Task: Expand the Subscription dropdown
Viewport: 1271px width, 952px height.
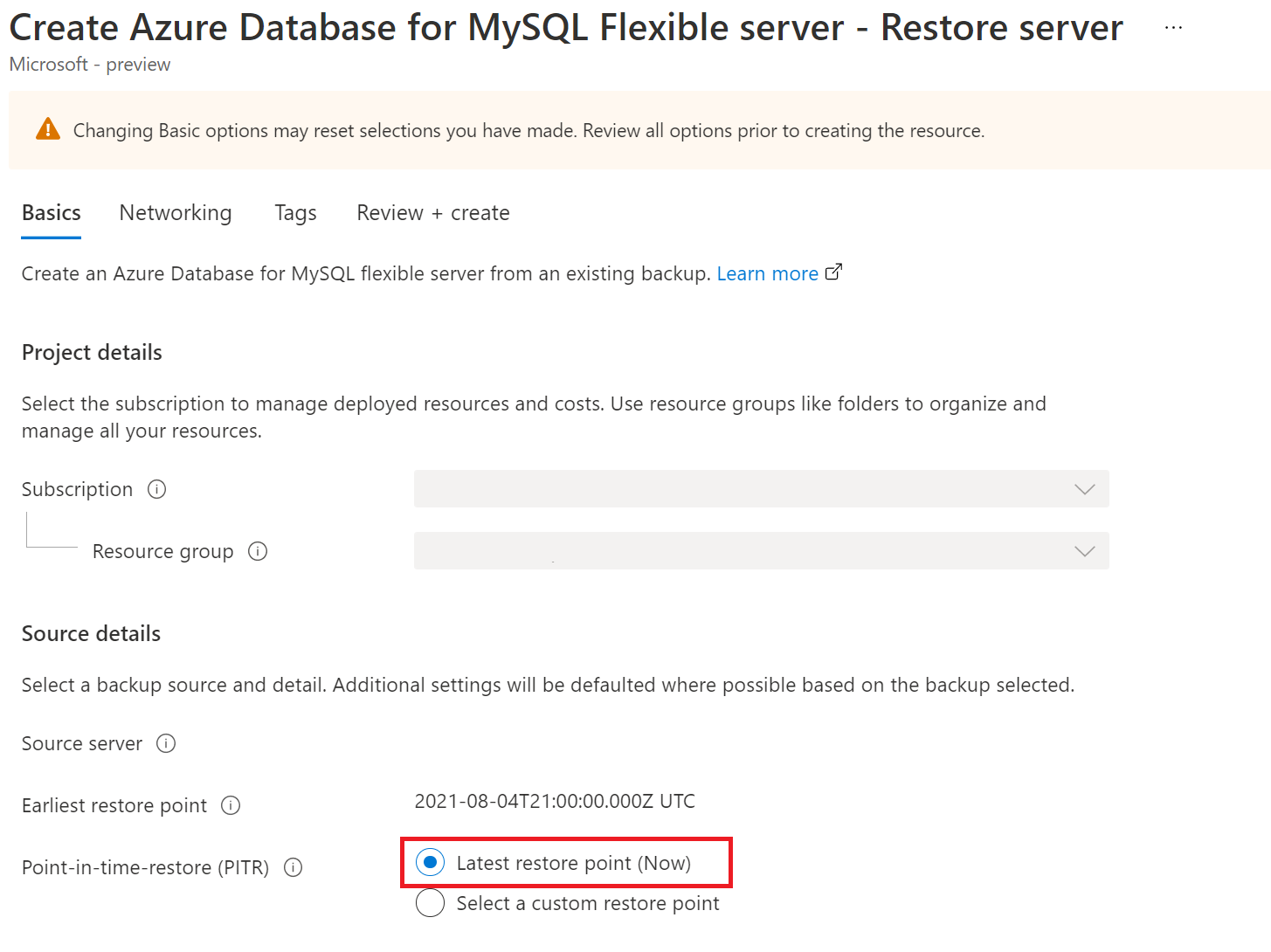Action: pyautogui.click(x=761, y=489)
